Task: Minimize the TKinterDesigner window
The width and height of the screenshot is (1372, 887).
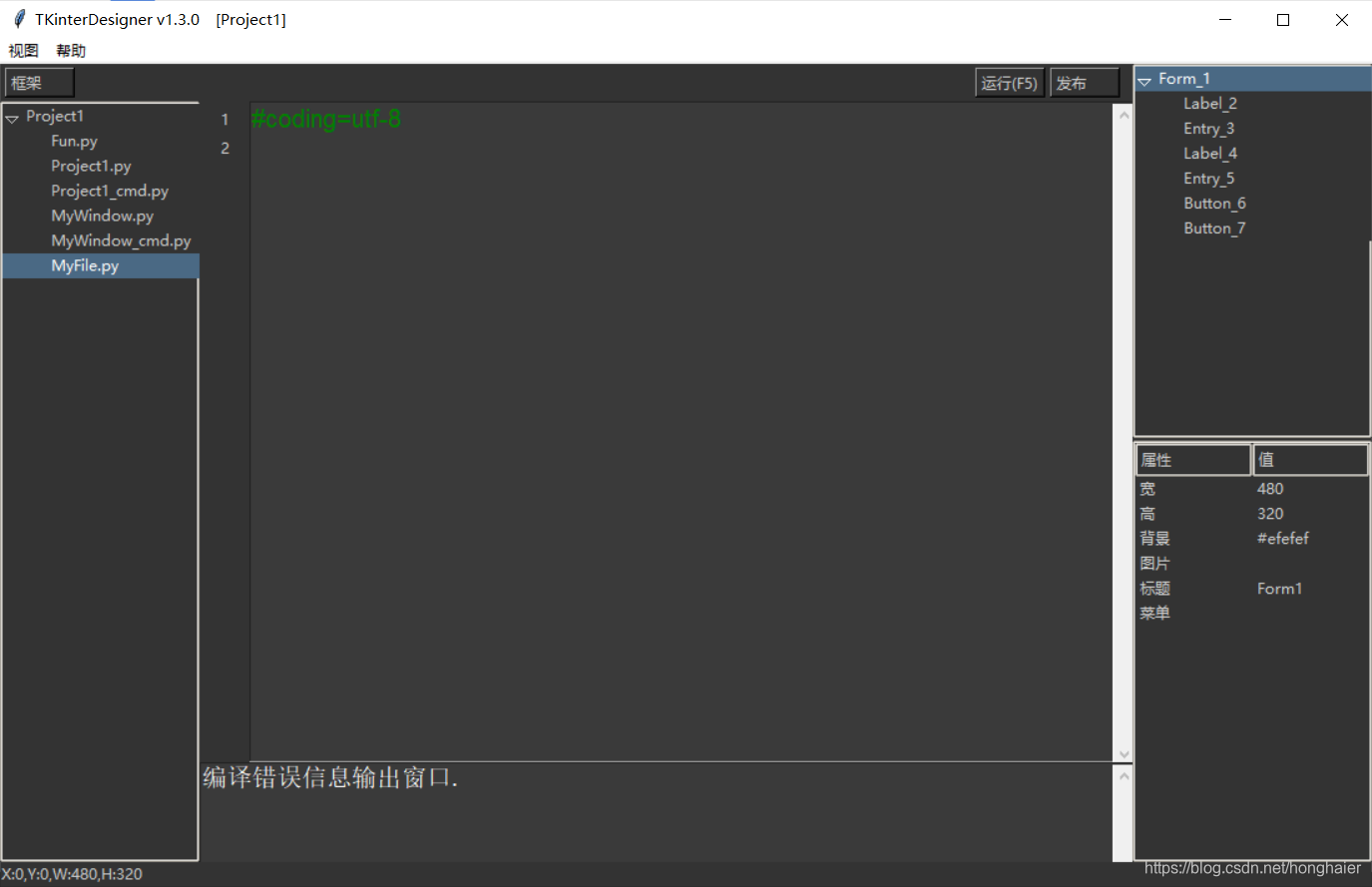Action: (x=1225, y=20)
